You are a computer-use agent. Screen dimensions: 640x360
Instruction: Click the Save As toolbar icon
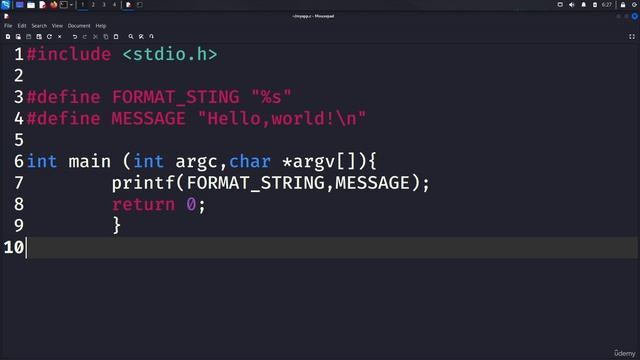point(39,37)
